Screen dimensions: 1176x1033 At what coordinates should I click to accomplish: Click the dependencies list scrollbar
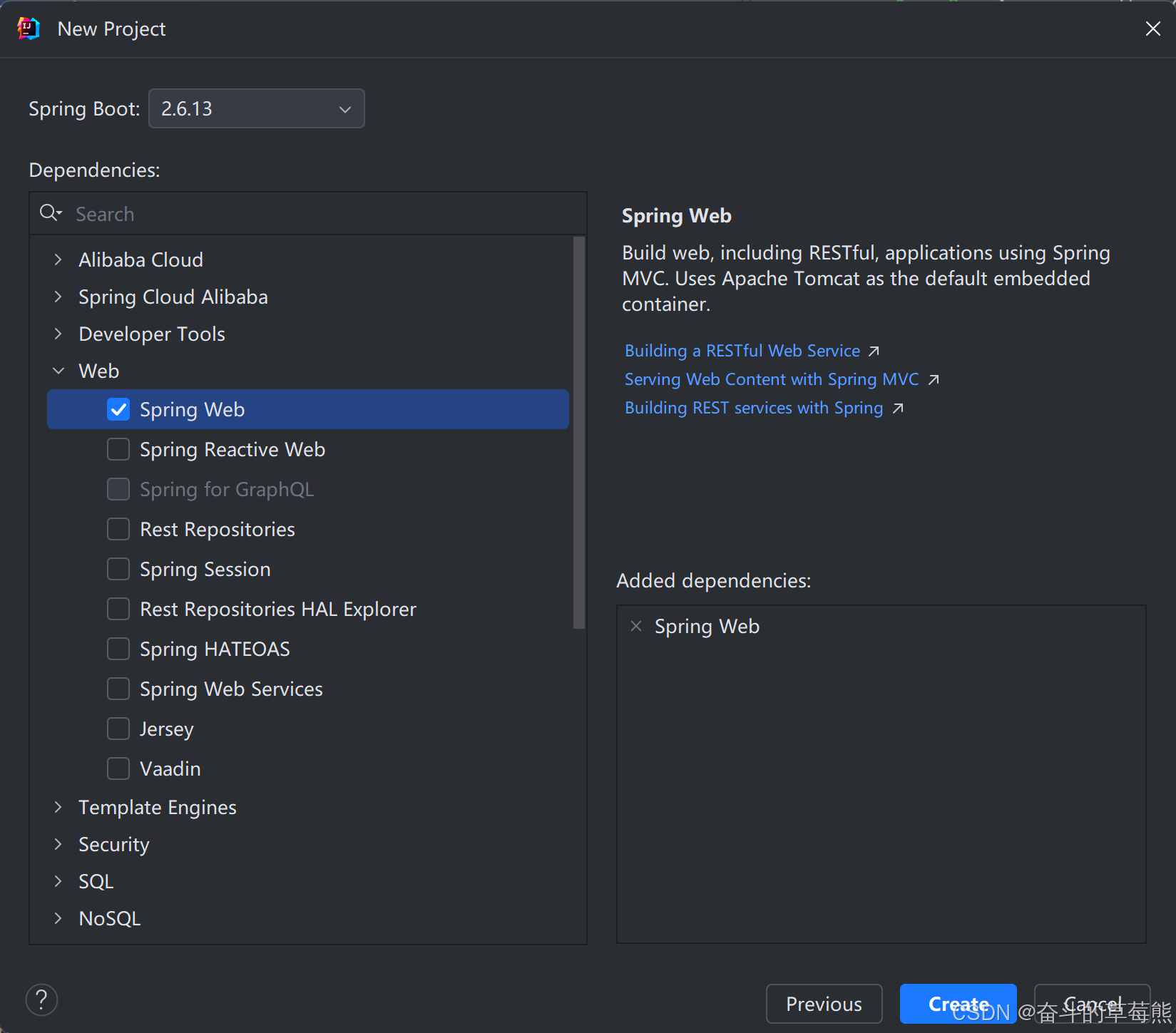[x=578, y=432]
